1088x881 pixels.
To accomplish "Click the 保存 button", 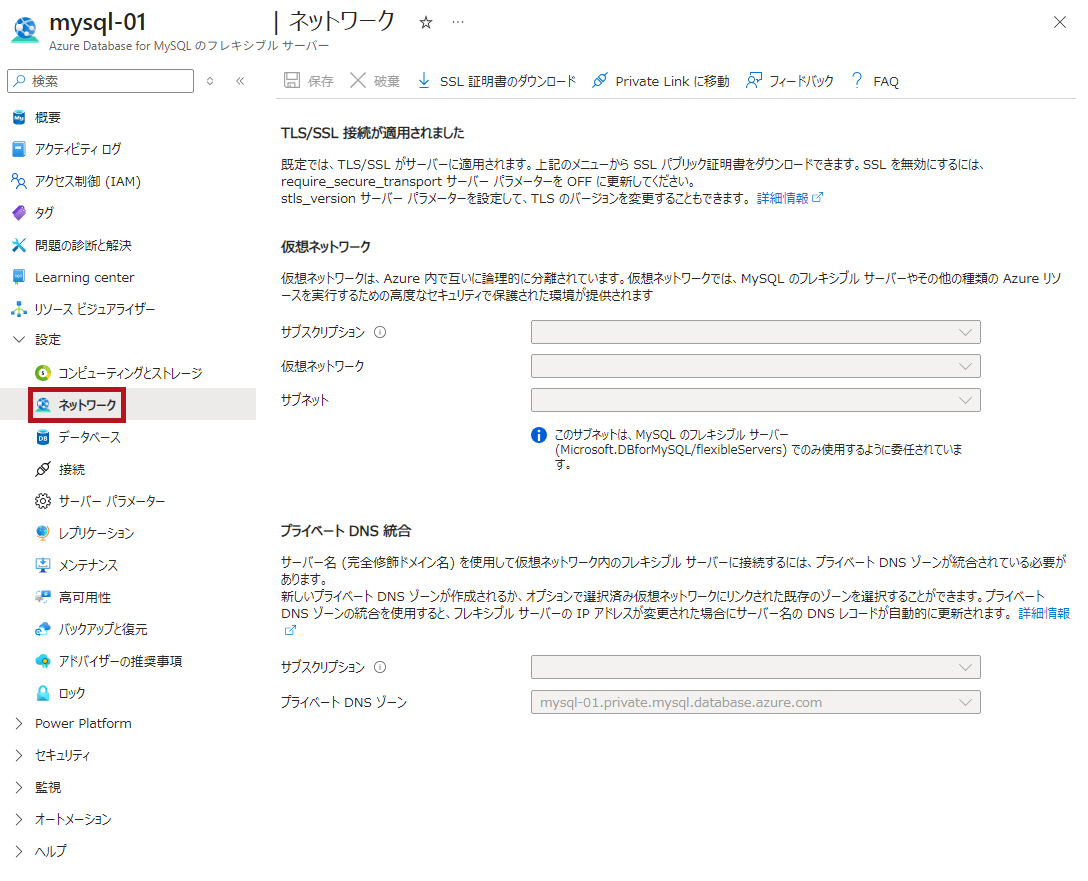I will coord(310,81).
